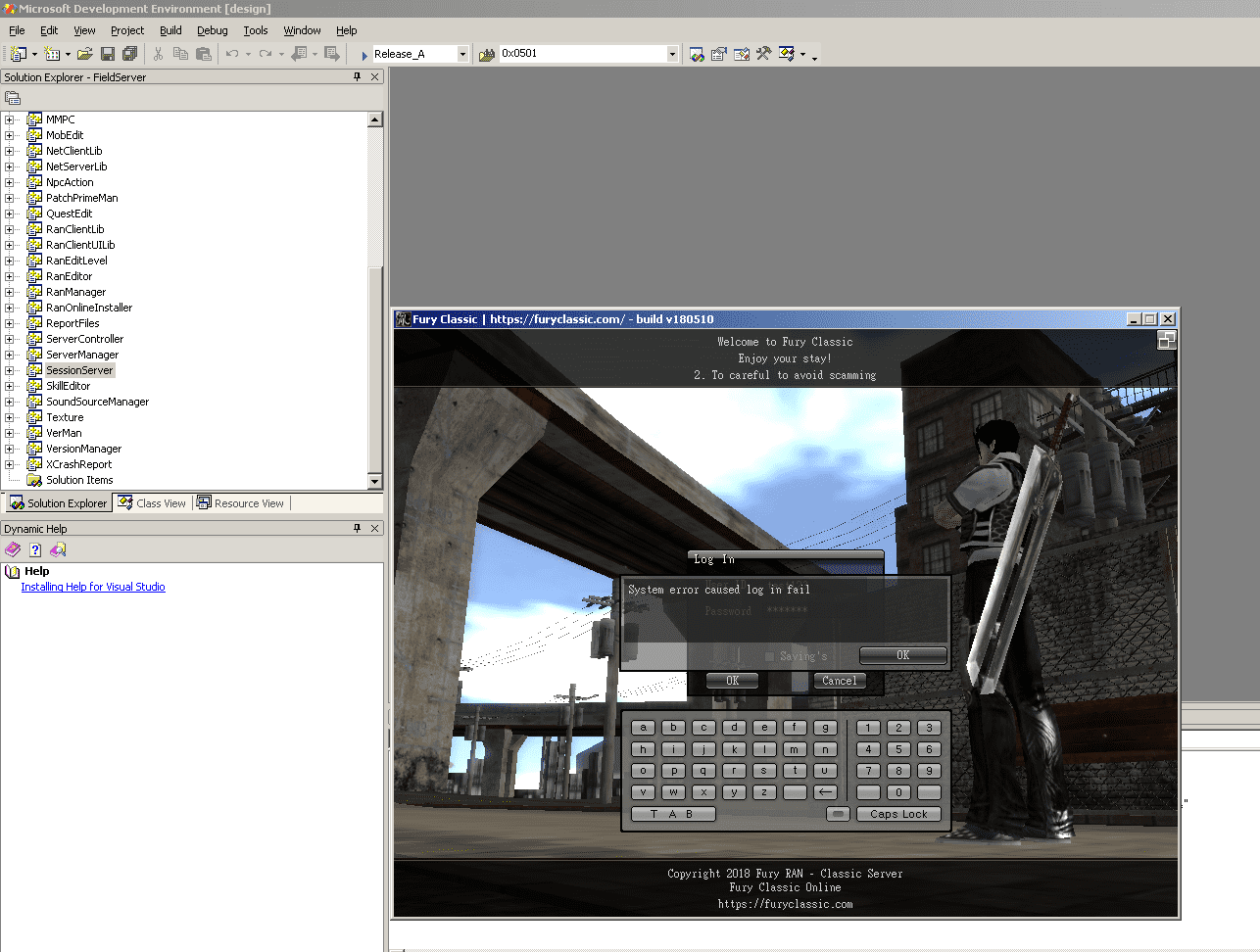The width and height of the screenshot is (1260, 952).
Task: Click the Open File toolbar icon
Action: click(85, 54)
